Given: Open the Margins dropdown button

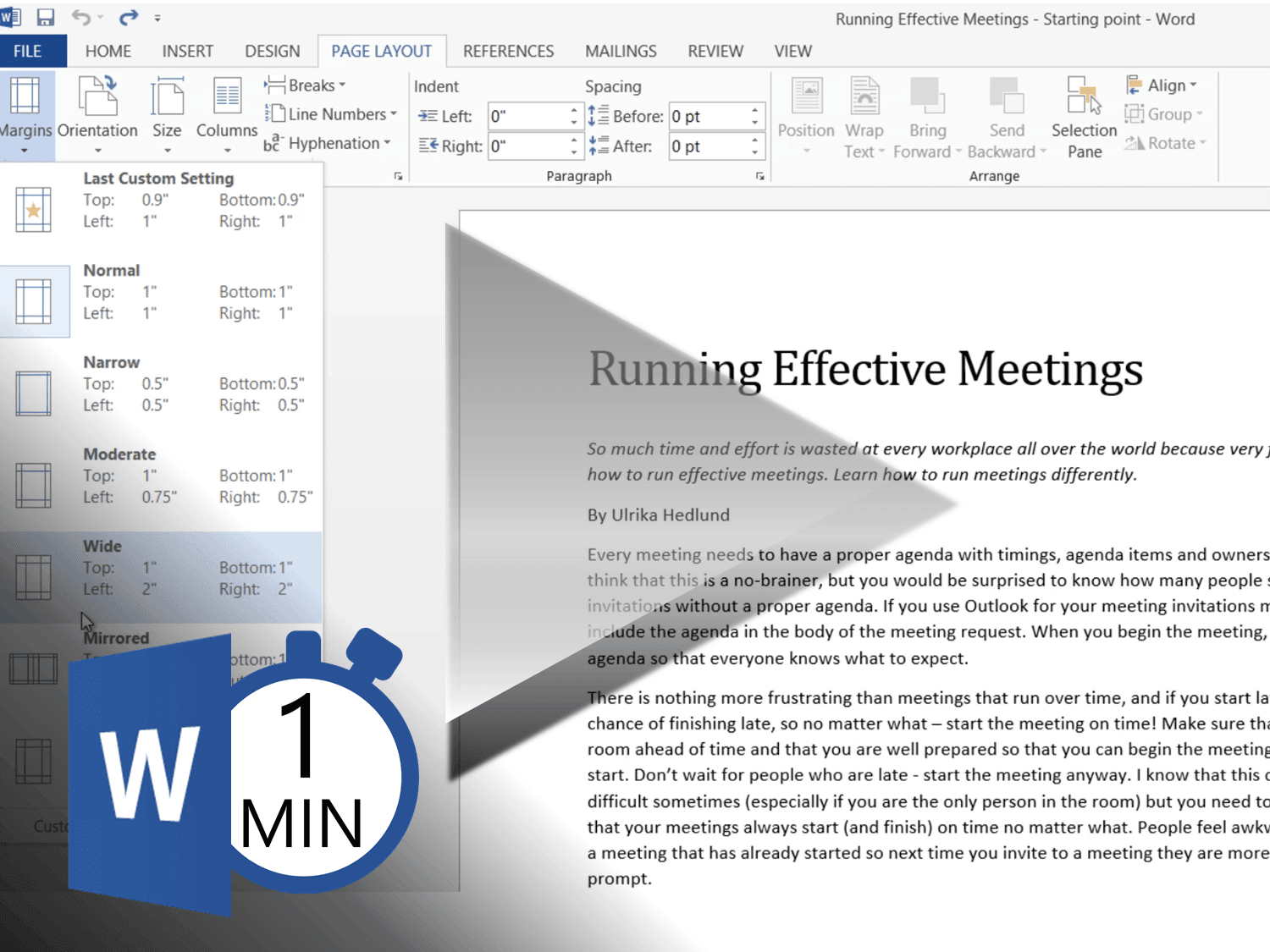Looking at the screenshot, I should [x=25, y=115].
